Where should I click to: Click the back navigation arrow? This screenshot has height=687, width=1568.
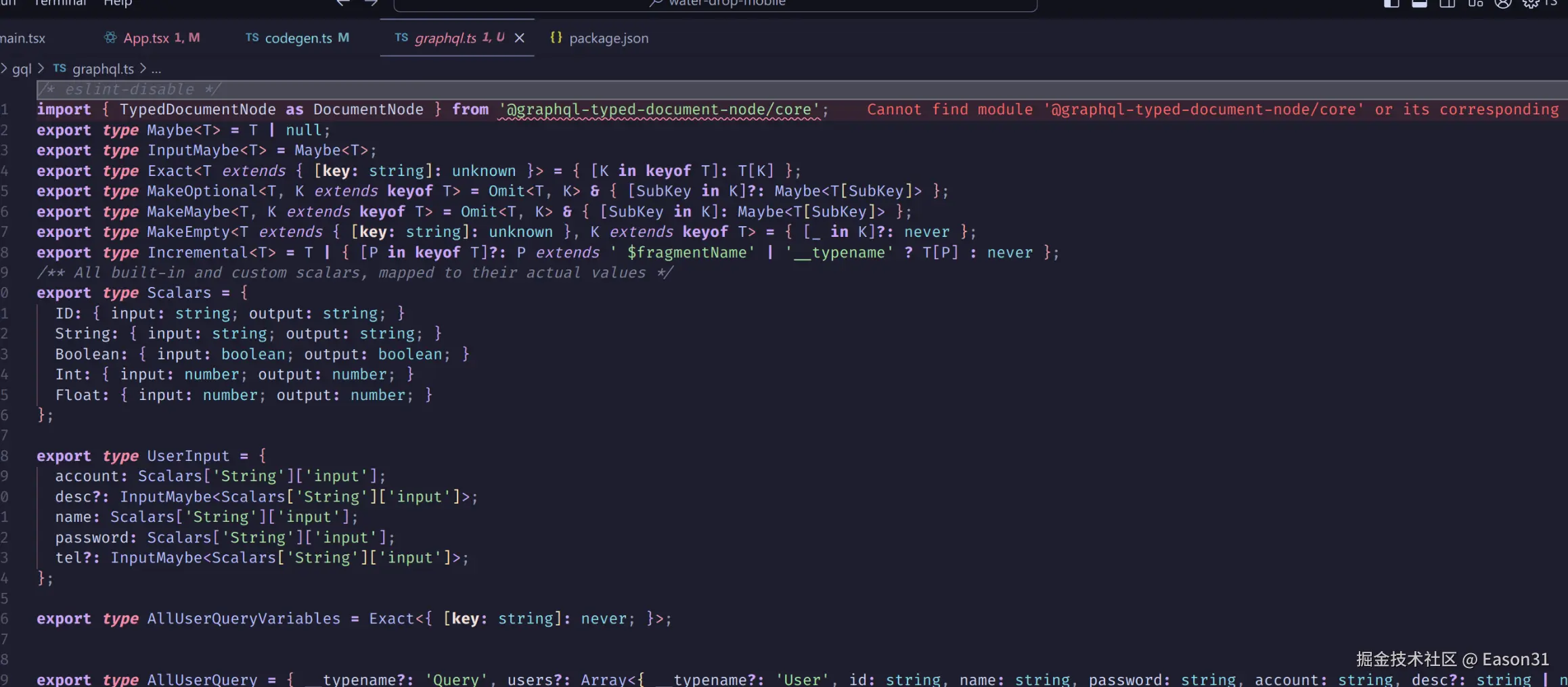click(x=342, y=3)
